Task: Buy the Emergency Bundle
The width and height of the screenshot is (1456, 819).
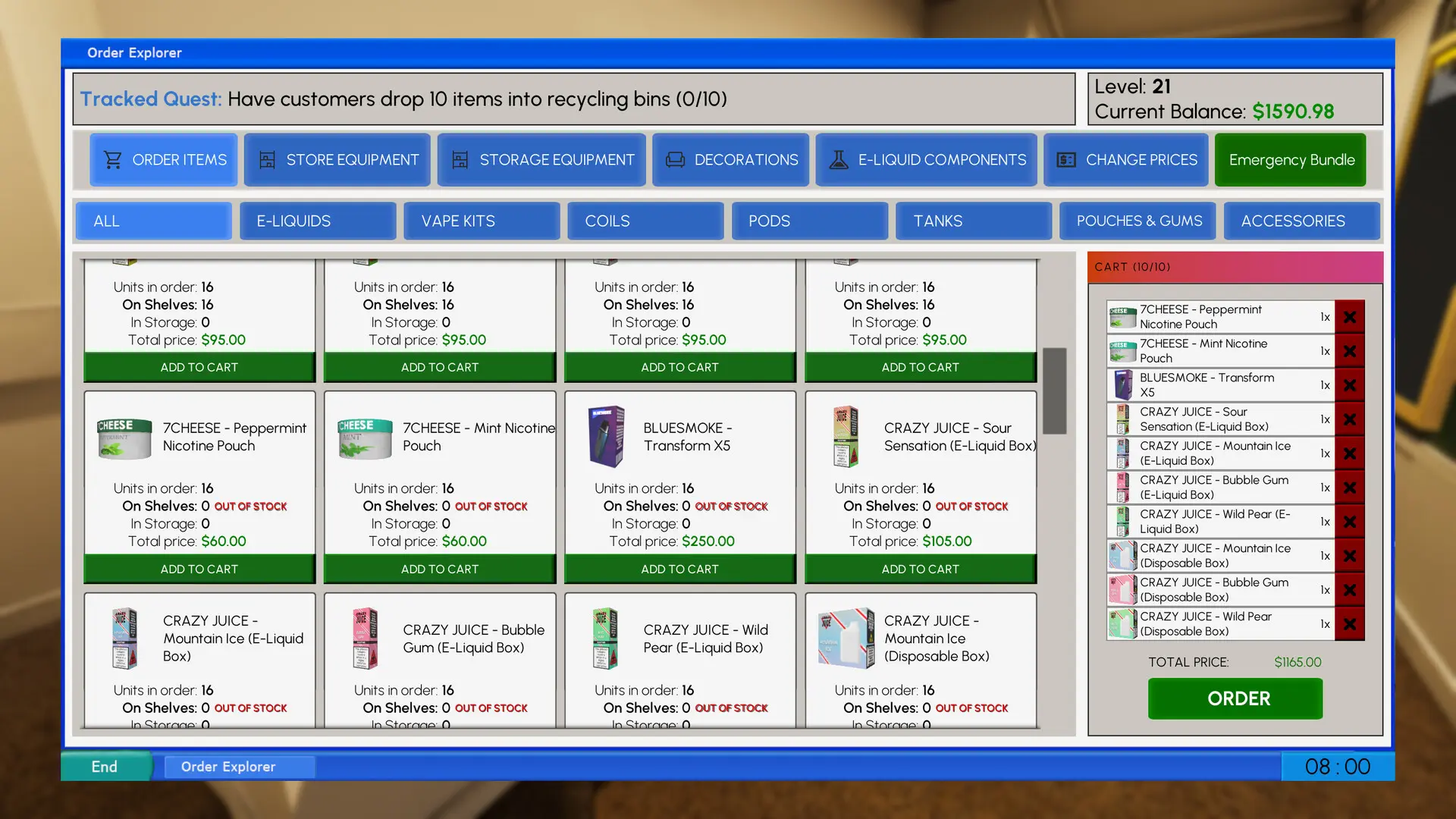Action: [1291, 160]
